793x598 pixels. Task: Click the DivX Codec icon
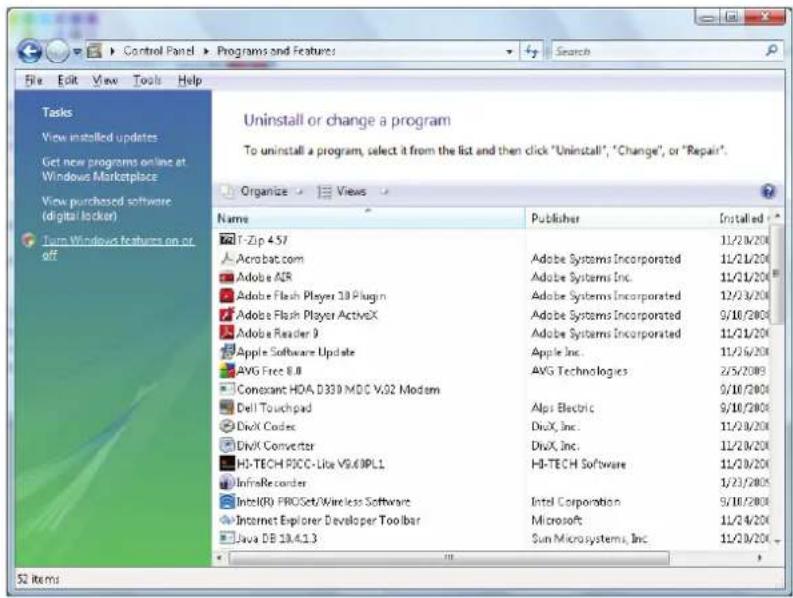227,426
